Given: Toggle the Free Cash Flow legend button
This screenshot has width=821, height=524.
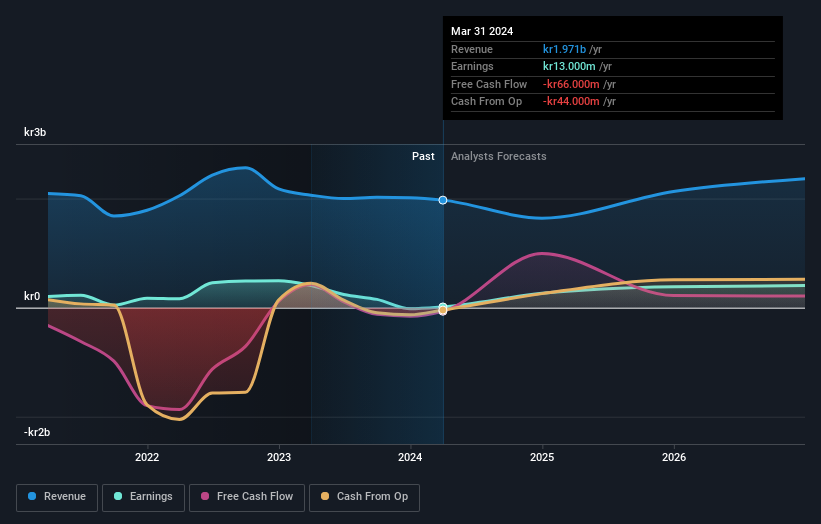Looking at the screenshot, I should (x=247, y=497).
